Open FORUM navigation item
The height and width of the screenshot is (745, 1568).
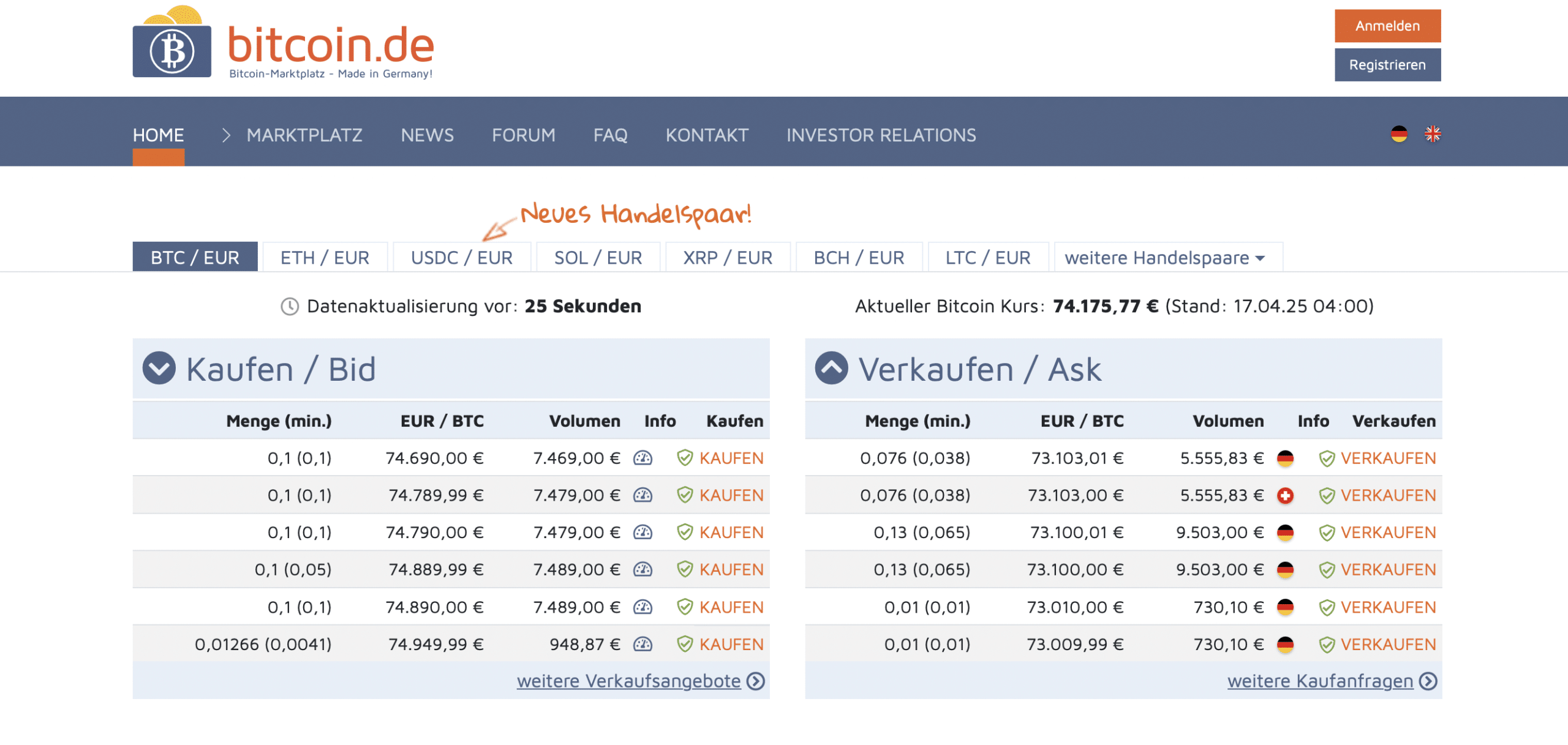(x=524, y=135)
